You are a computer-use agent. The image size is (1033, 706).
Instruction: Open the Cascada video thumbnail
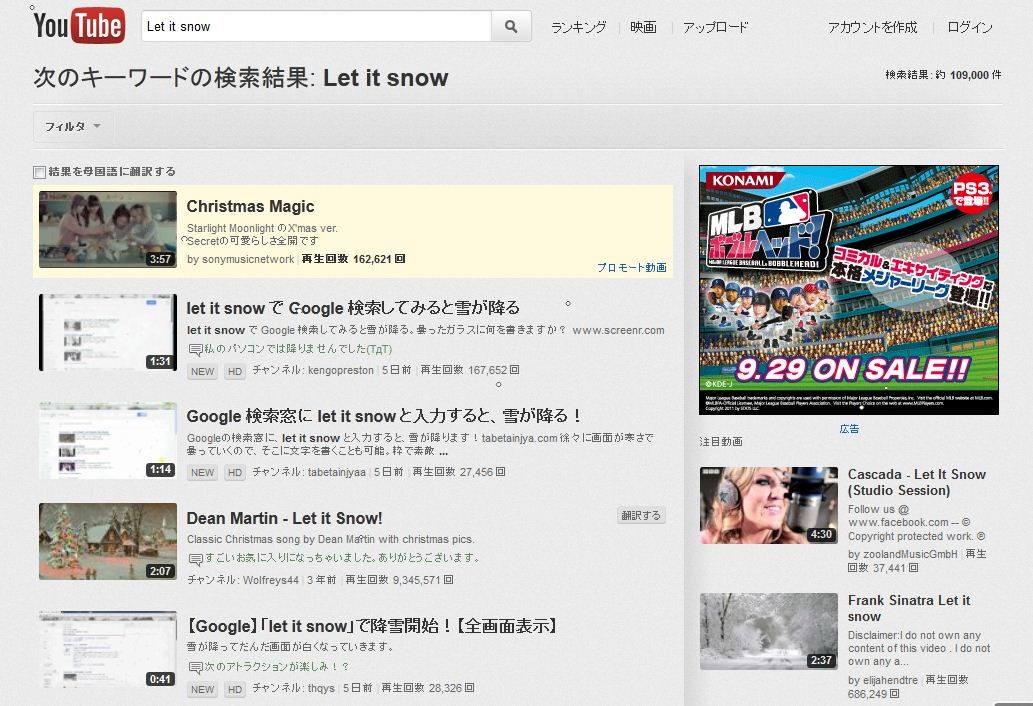click(769, 505)
